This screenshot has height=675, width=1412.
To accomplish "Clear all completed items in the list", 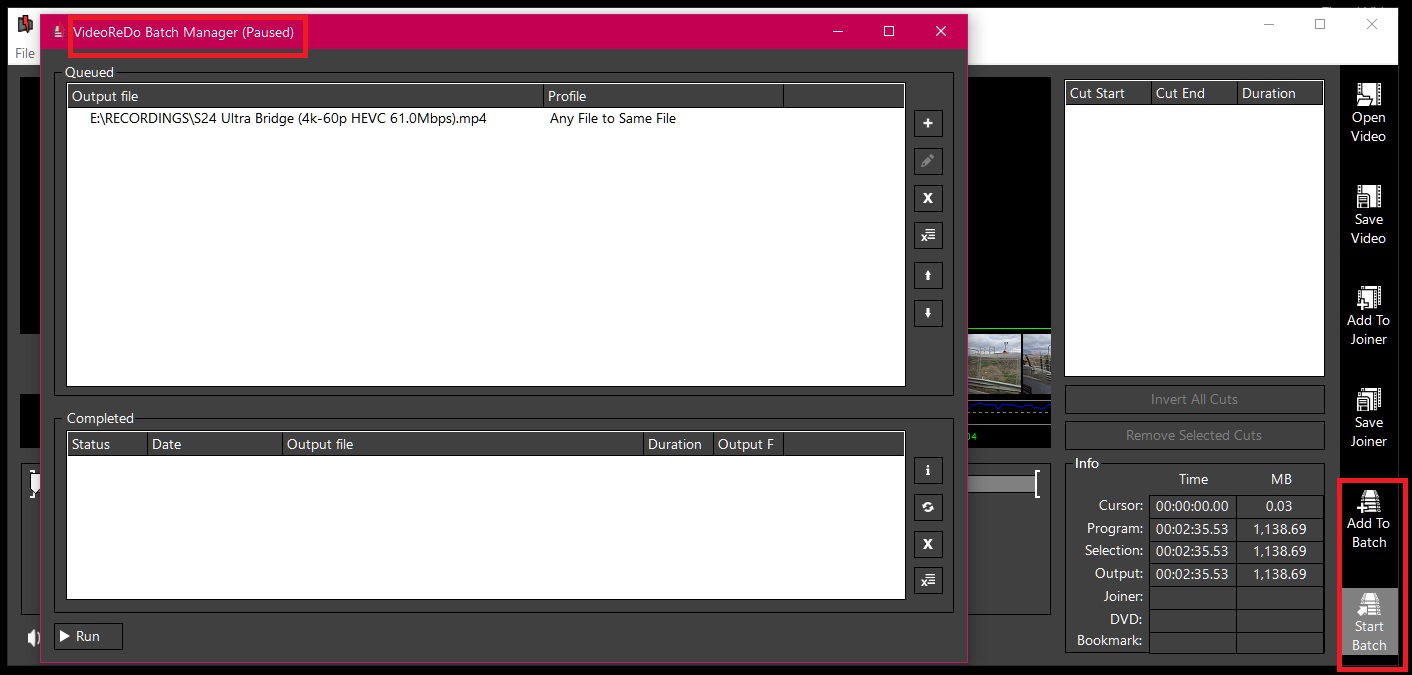I will (928, 580).
